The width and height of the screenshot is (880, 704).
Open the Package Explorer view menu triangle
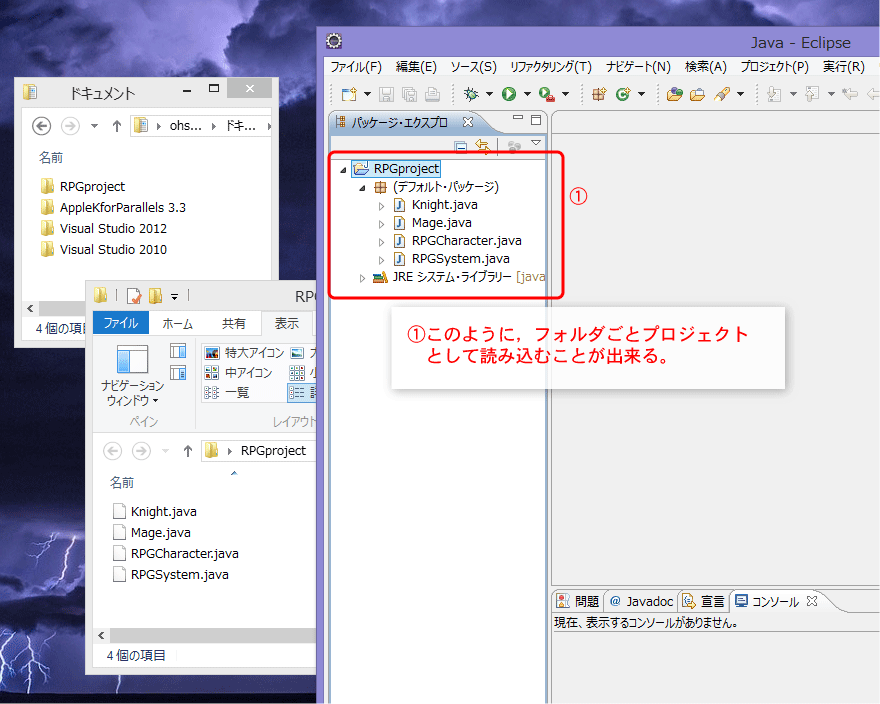[536, 143]
